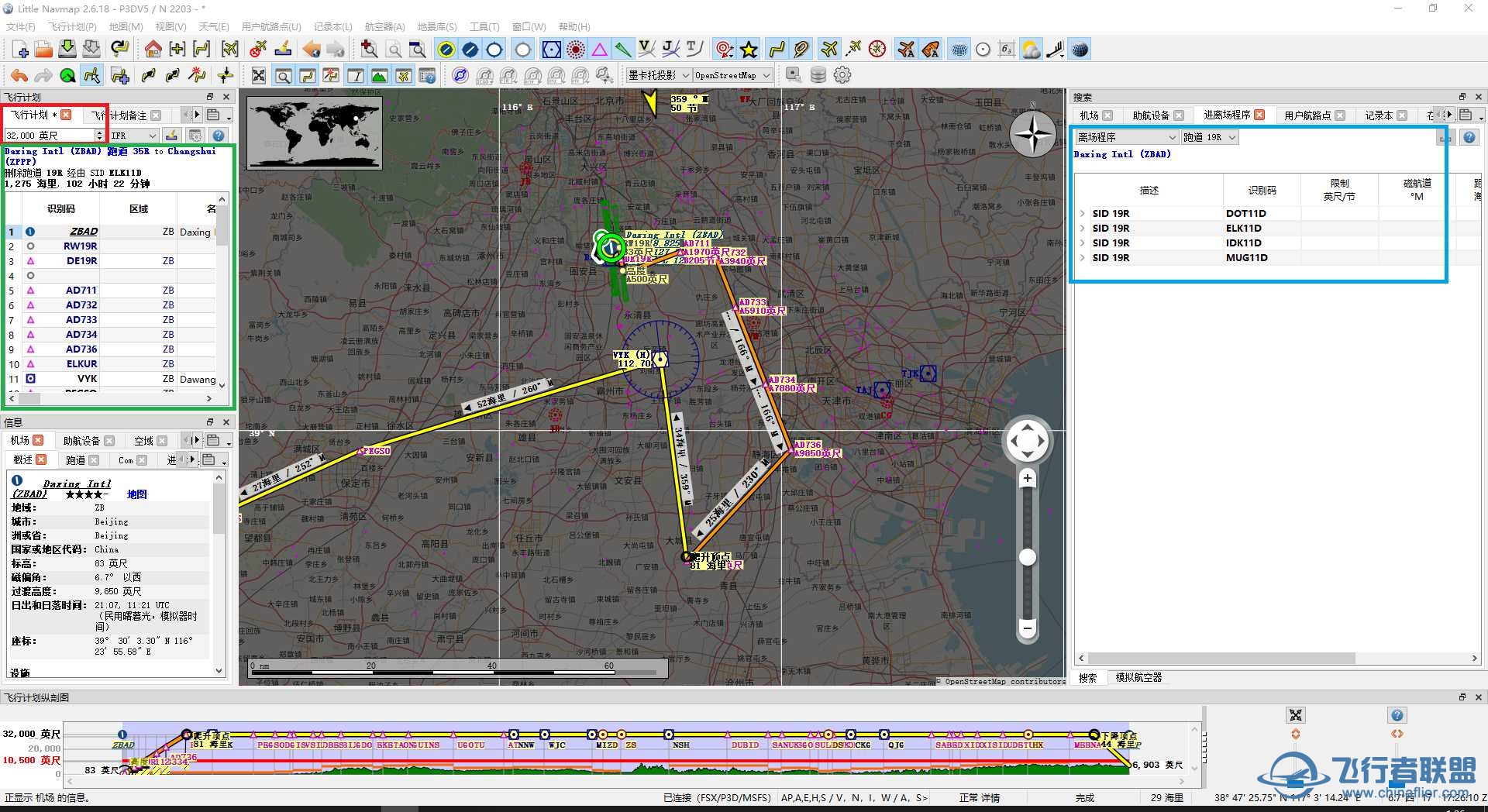Open help for the procedure search panel
Viewport: 1488px width, 812px height.
coord(1469,137)
